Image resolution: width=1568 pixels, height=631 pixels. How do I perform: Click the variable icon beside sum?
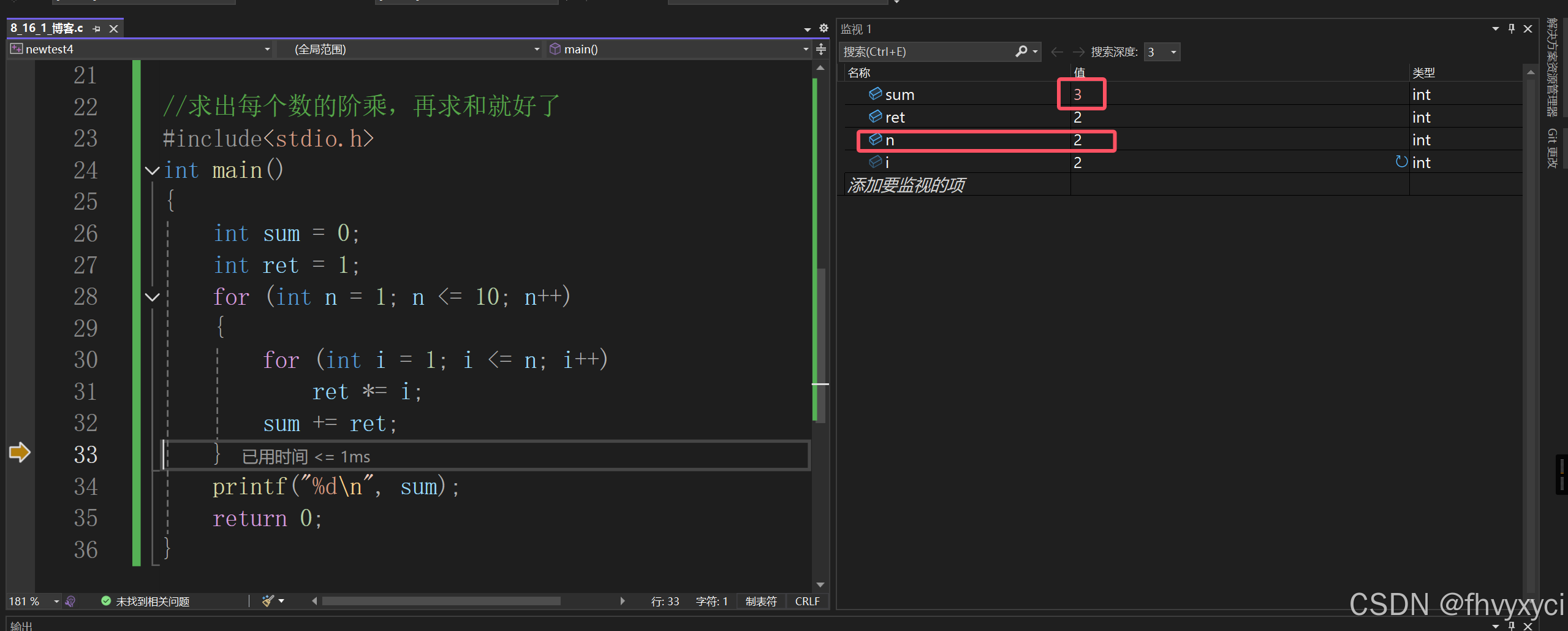[x=876, y=94]
